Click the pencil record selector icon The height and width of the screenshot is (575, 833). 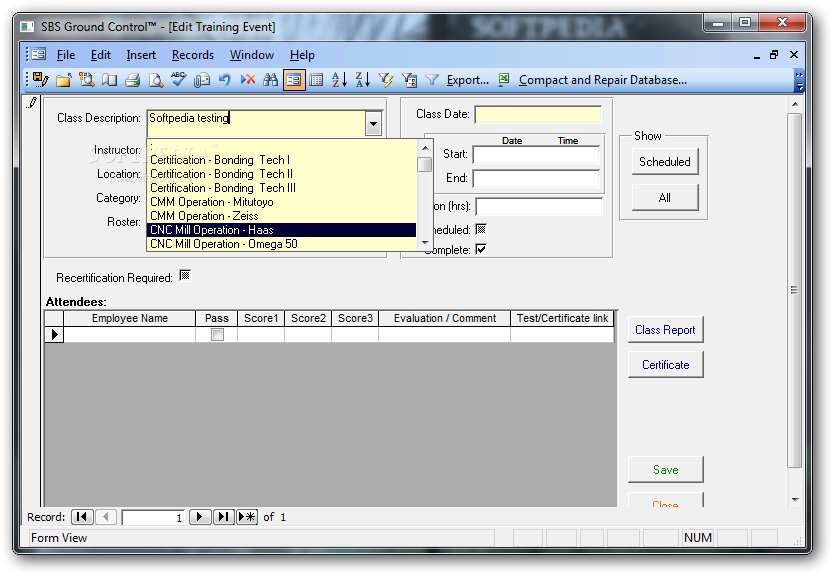click(x=32, y=103)
